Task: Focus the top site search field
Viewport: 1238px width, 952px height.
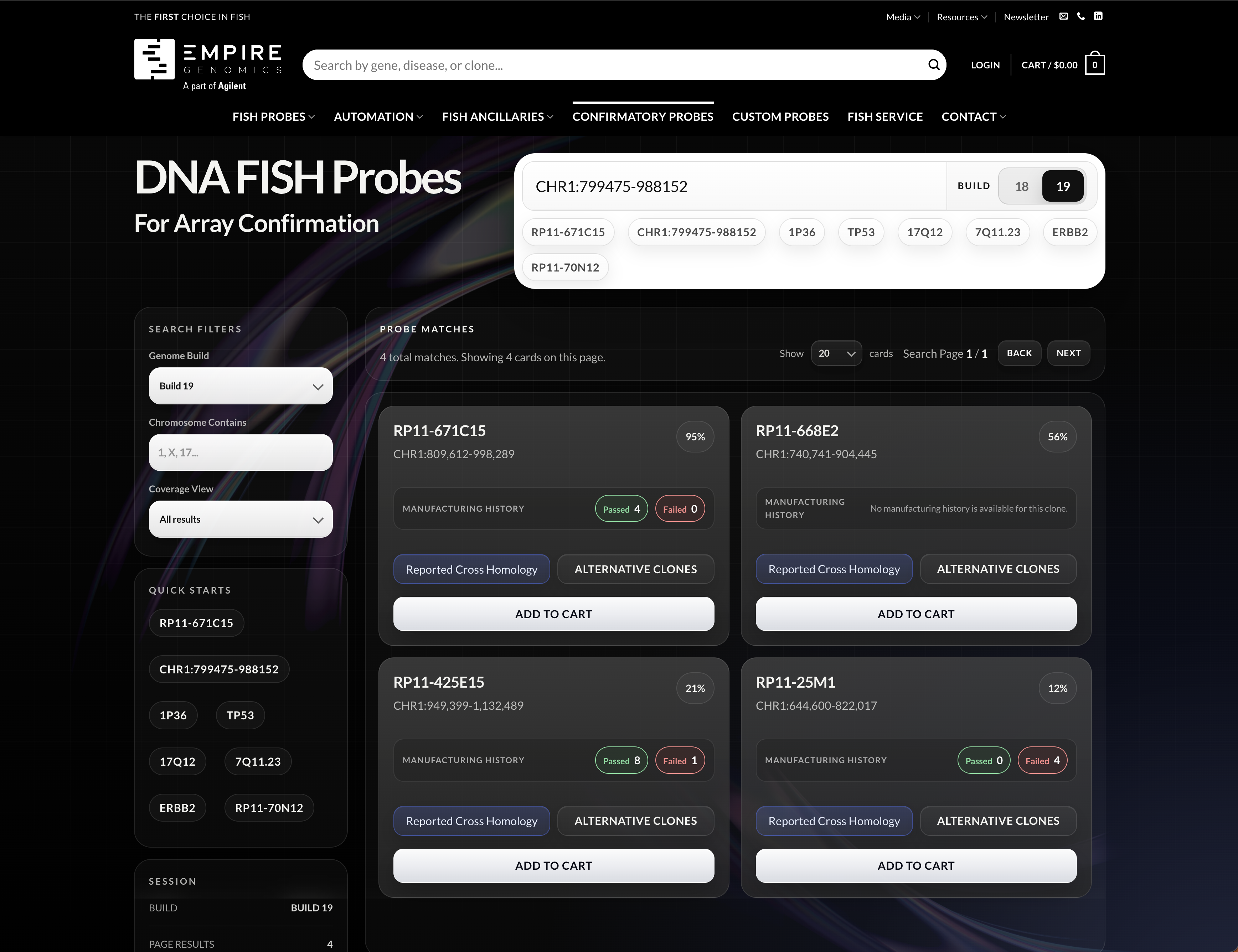Action: tap(612, 65)
